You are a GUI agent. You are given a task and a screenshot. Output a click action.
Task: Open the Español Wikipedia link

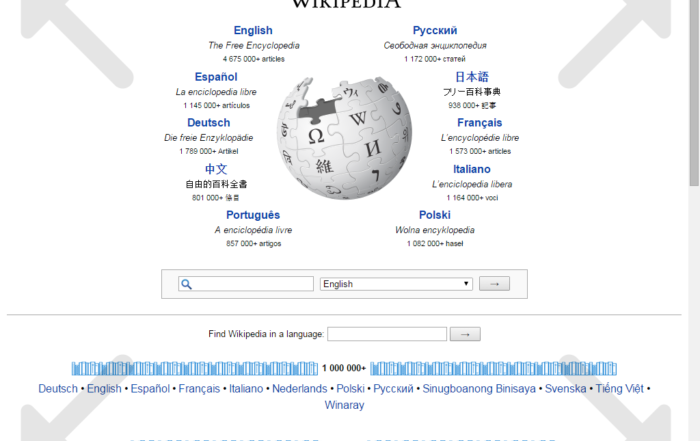[x=216, y=77]
